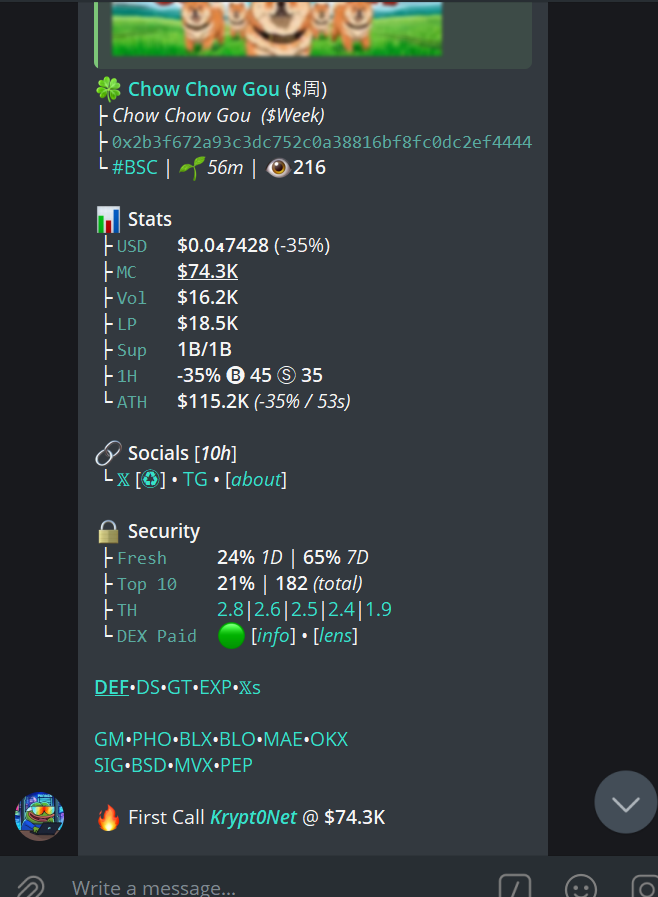Click the X social icon link
The height and width of the screenshot is (897, 658).
(123, 479)
